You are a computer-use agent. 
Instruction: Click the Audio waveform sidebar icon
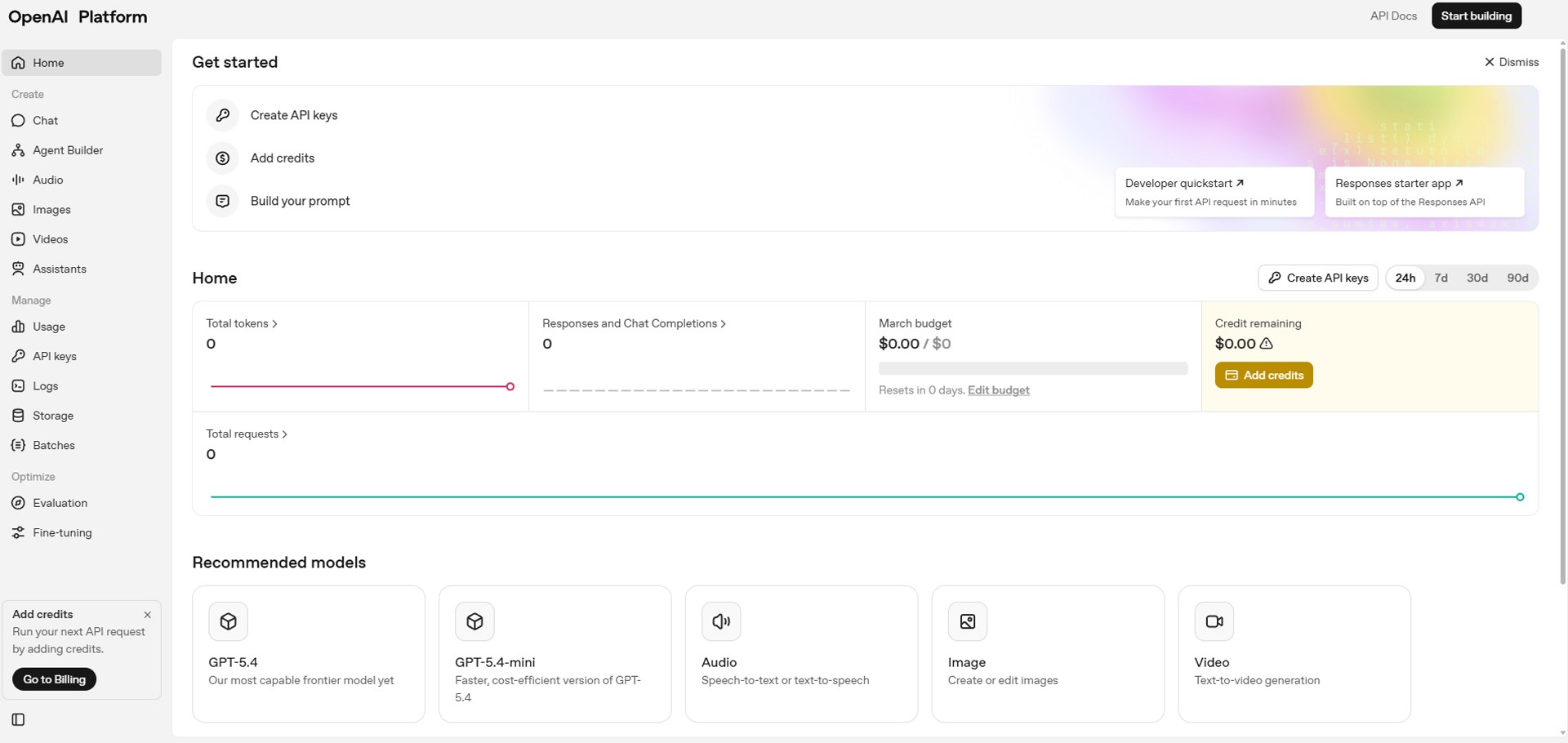click(x=18, y=180)
